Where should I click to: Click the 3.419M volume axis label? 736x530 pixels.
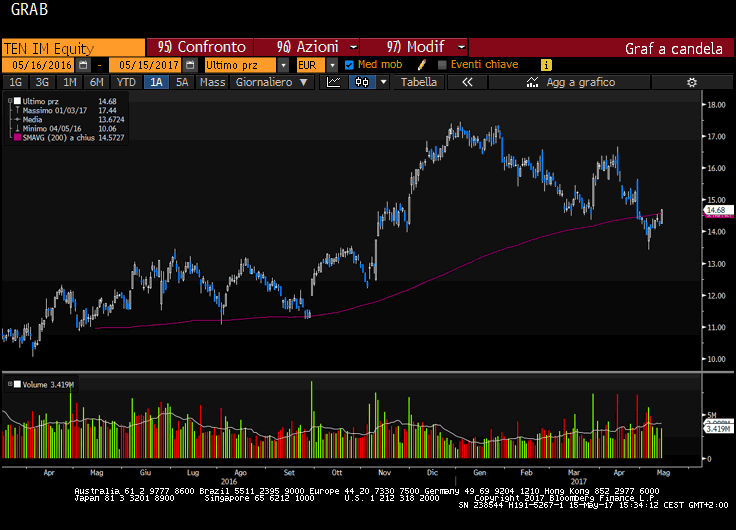(718, 429)
